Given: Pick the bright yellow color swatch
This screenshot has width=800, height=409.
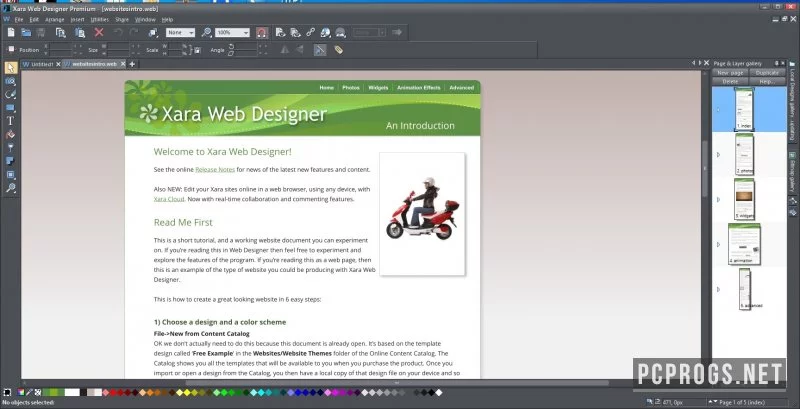Looking at the screenshot, I should (187, 392).
